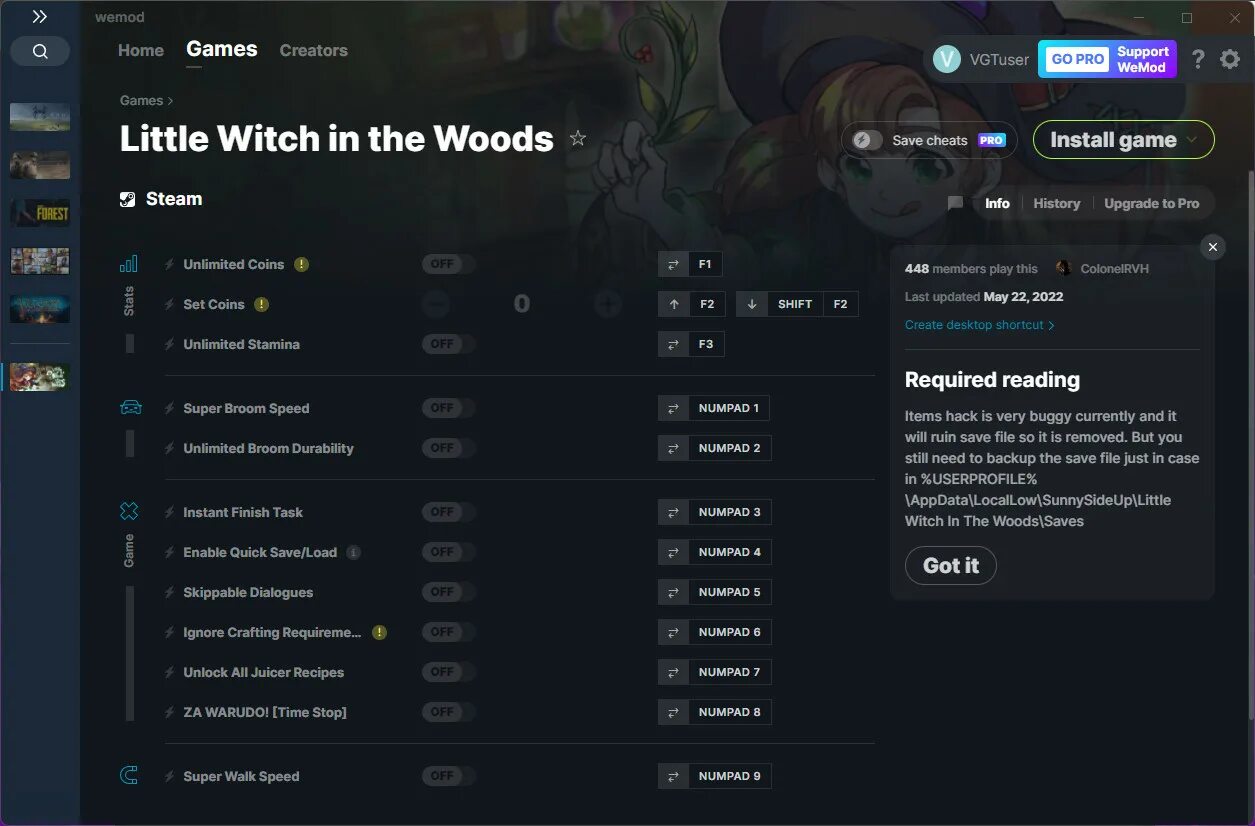The width and height of the screenshot is (1255, 826).
Task: Click down-arrow SHIFT F2 hotkey icon
Action: tap(752, 304)
